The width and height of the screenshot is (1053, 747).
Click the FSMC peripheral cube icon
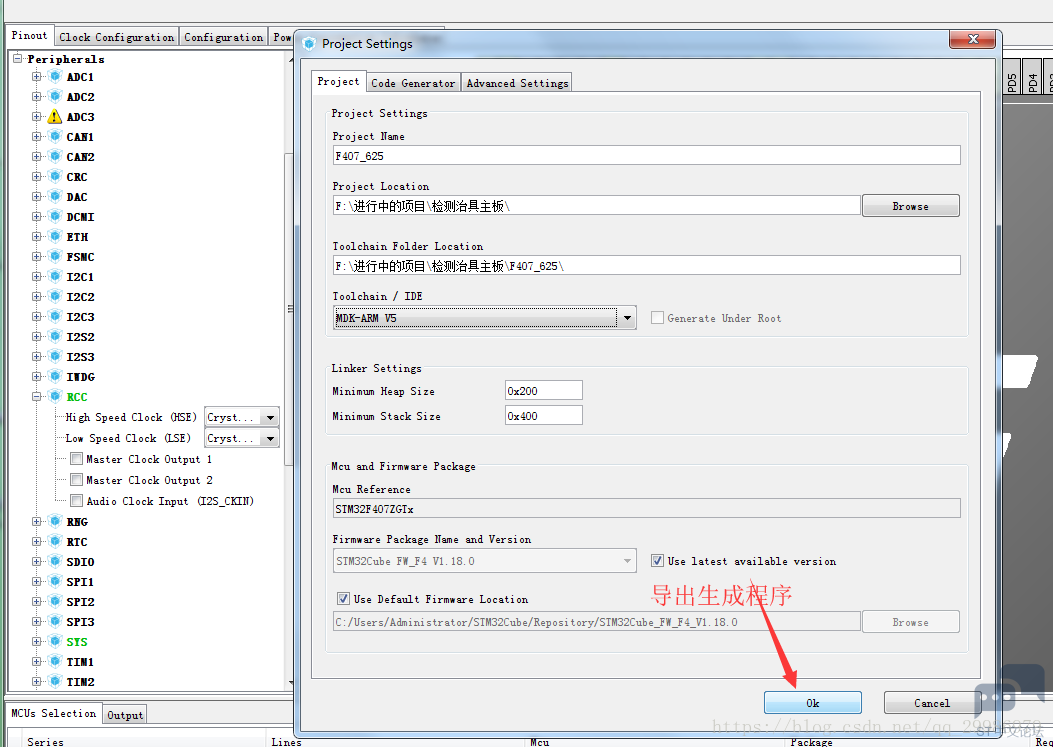pyautogui.click(x=55, y=257)
